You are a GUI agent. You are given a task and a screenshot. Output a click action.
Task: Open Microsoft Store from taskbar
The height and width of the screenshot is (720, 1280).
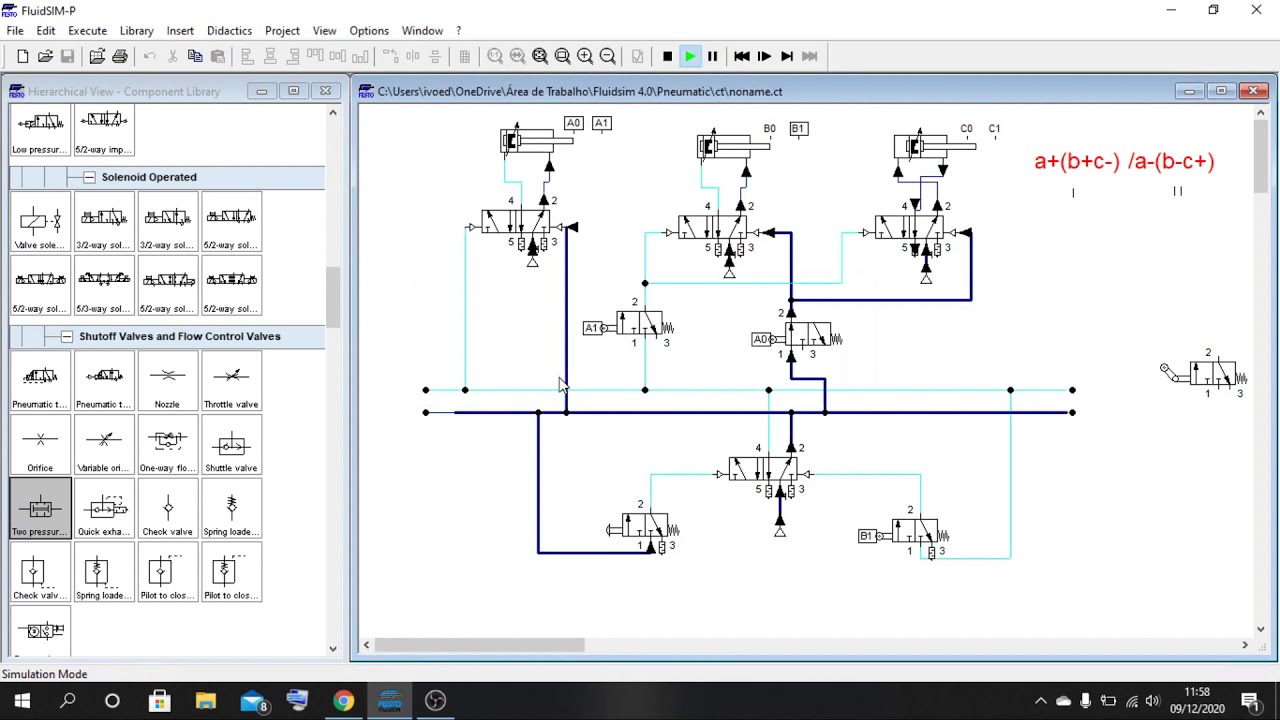(159, 701)
